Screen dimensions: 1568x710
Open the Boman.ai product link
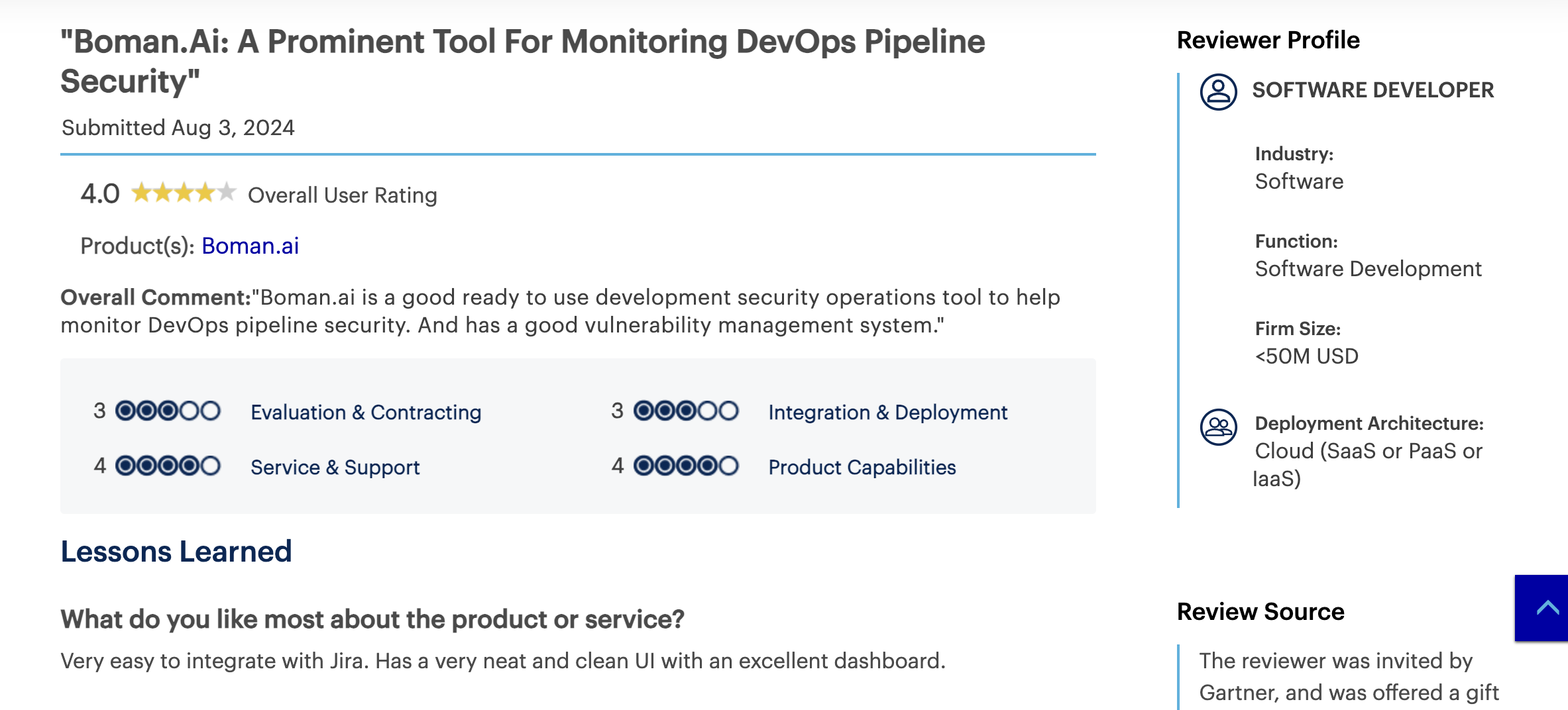tap(250, 246)
